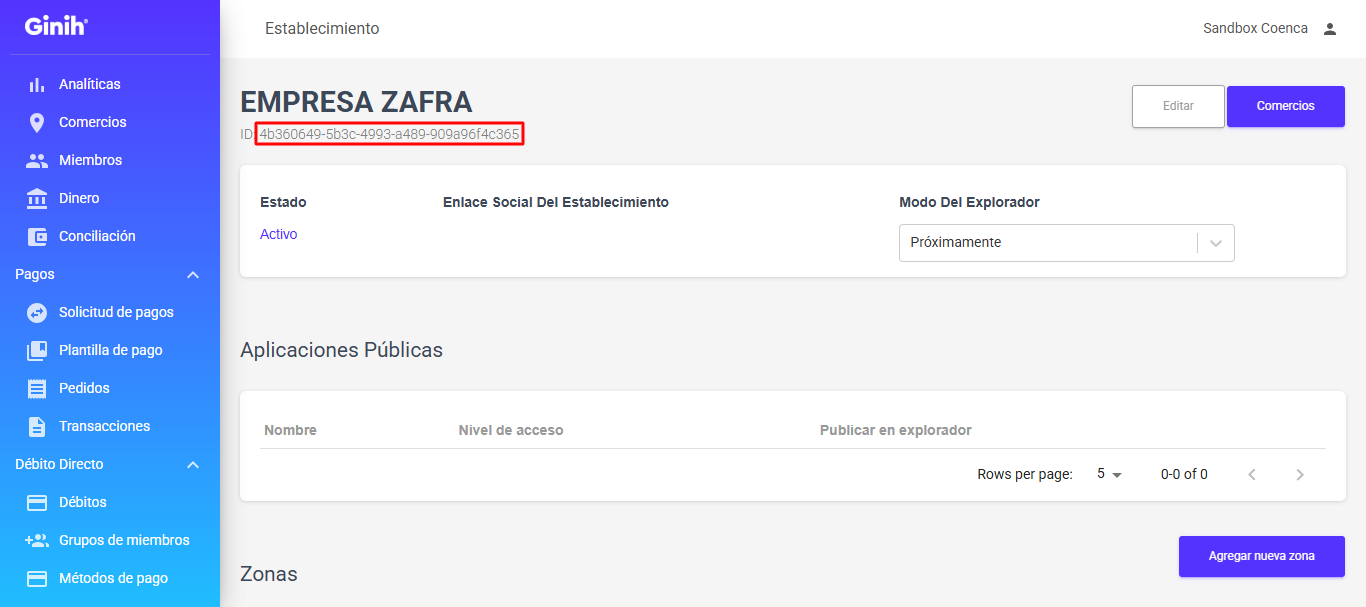Image resolution: width=1366 pixels, height=607 pixels.
Task: Click the Zonas heading
Action: [269, 574]
